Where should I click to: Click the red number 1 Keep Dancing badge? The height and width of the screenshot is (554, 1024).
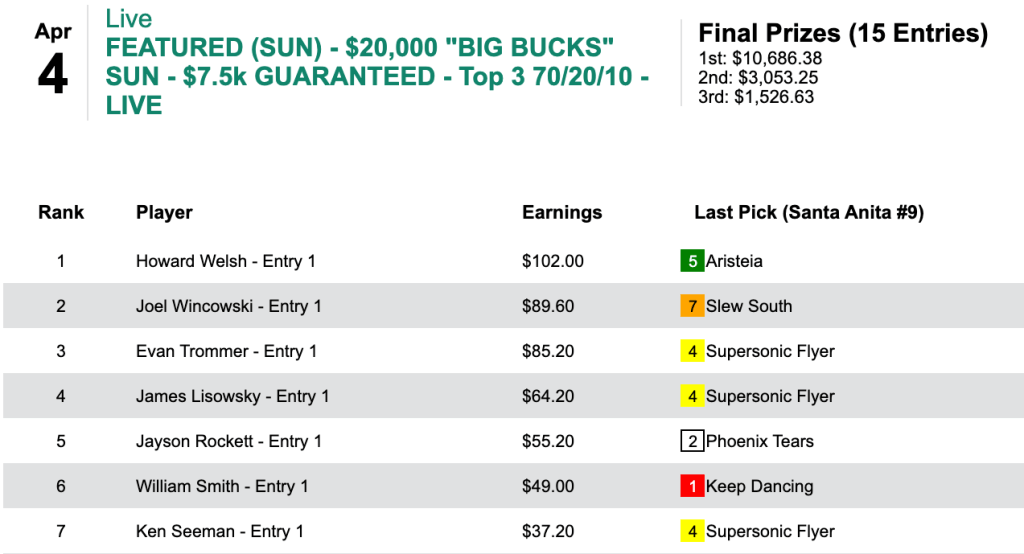point(692,486)
